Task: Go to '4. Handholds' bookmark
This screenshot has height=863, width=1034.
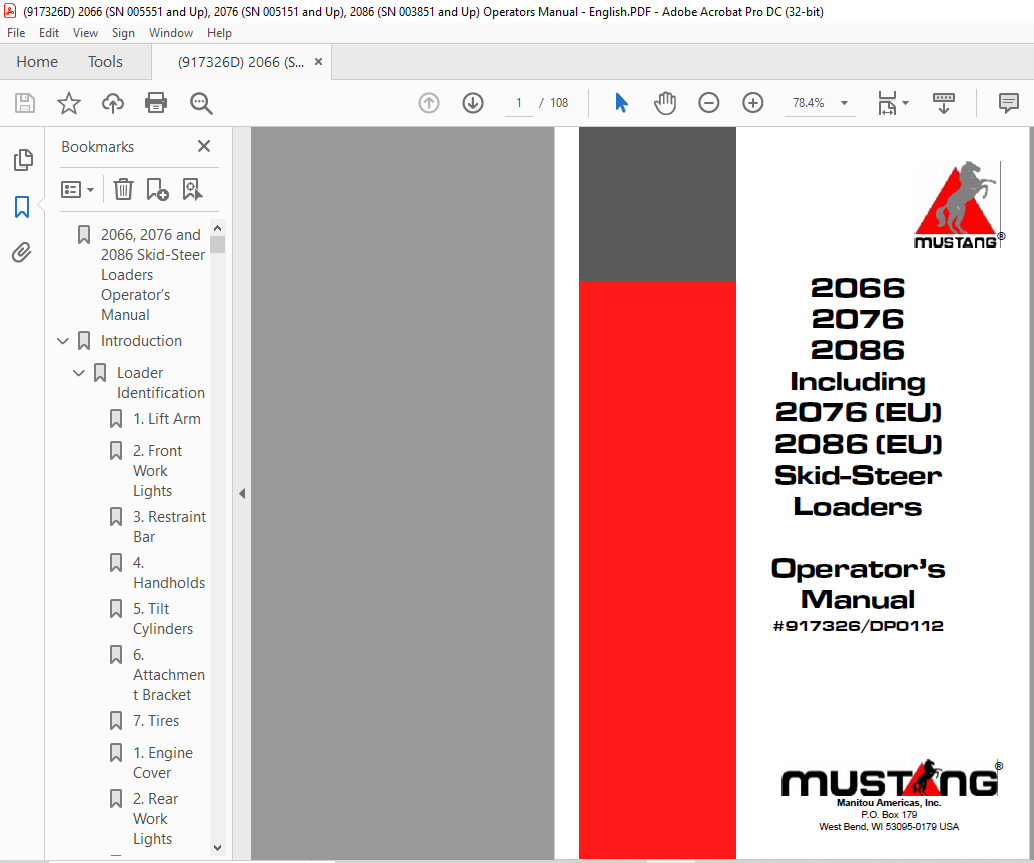Action: point(169,573)
